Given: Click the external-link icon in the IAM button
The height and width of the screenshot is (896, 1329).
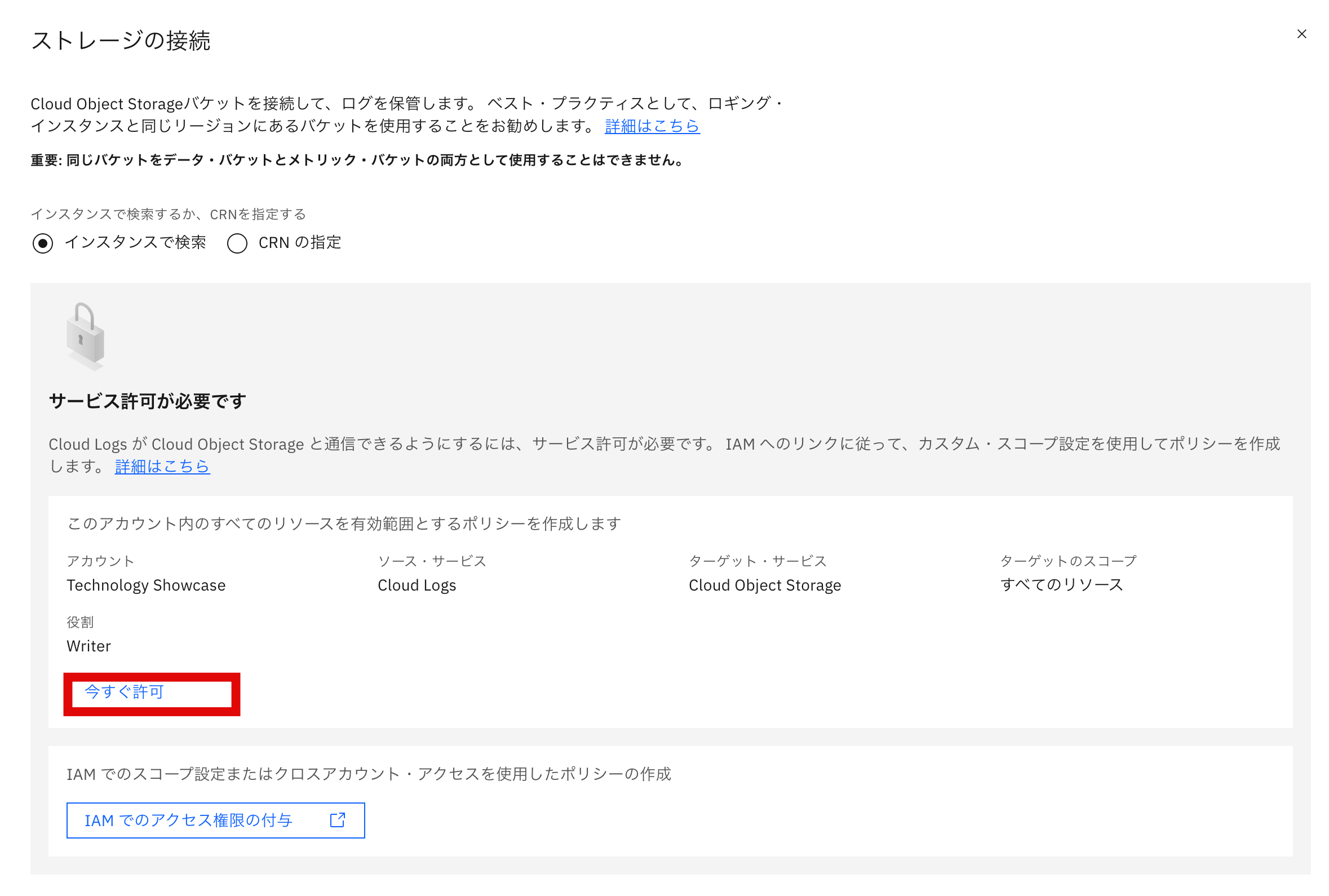Looking at the screenshot, I should click(337, 820).
